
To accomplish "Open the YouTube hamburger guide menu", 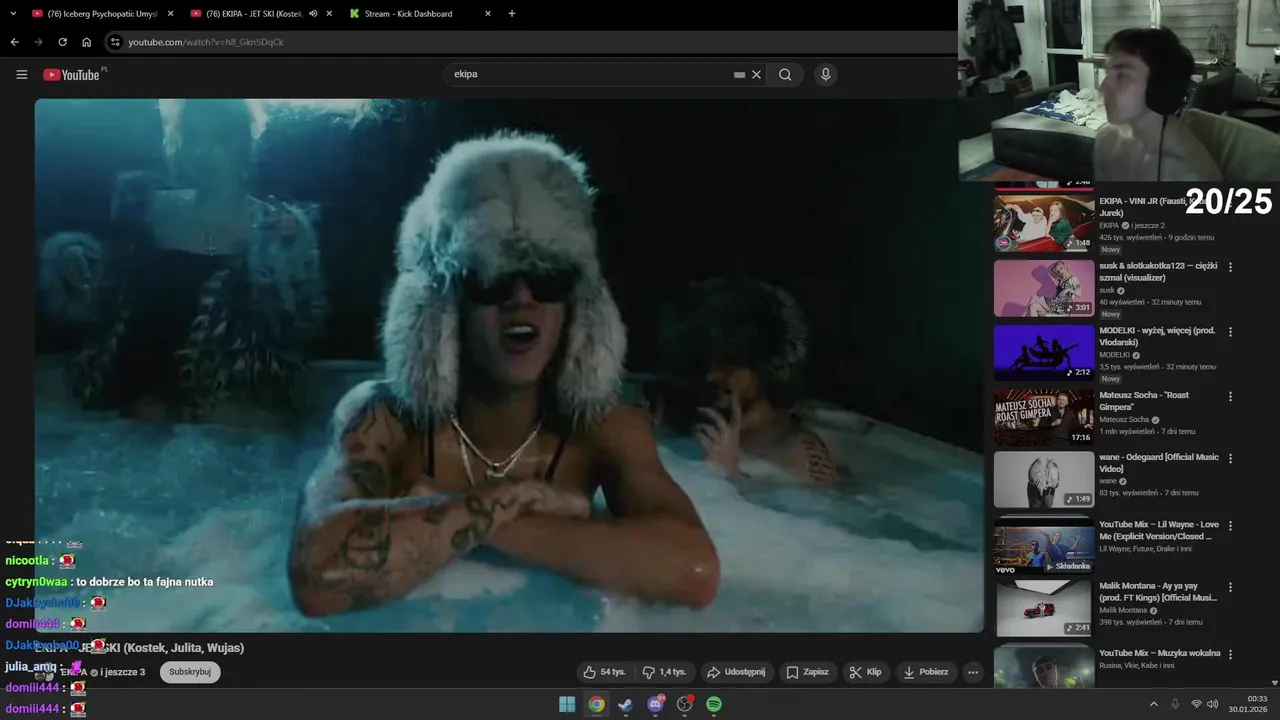I will coord(22,74).
